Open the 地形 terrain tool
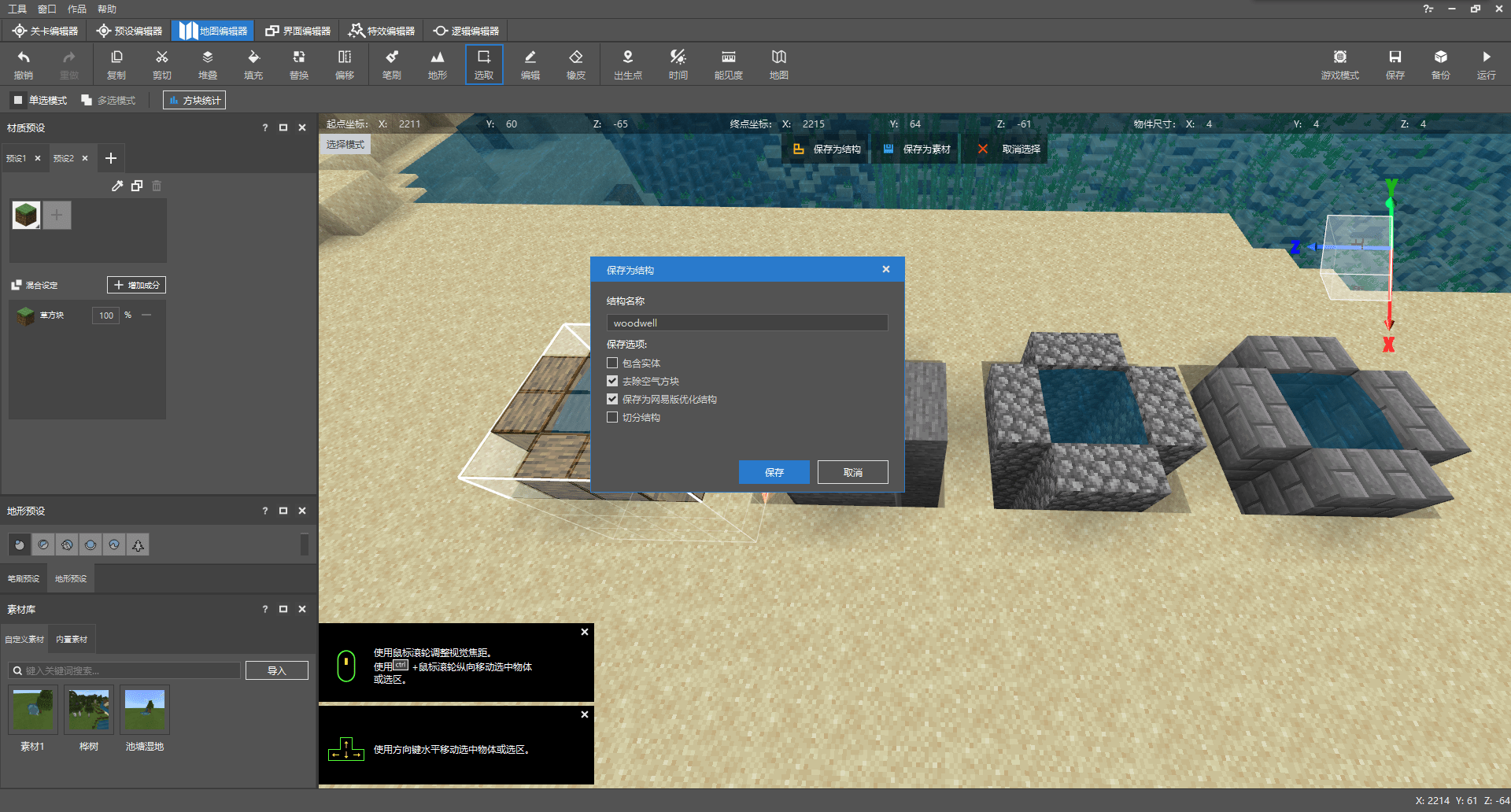1511x812 pixels. (x=437, y=64)
